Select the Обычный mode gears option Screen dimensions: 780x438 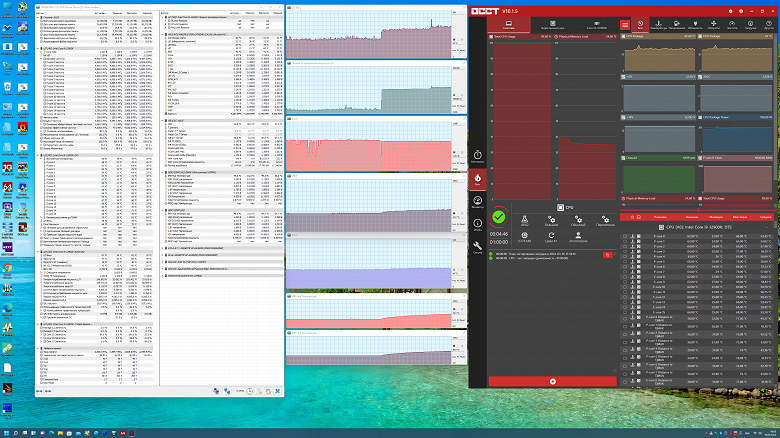tap(578, 220)
